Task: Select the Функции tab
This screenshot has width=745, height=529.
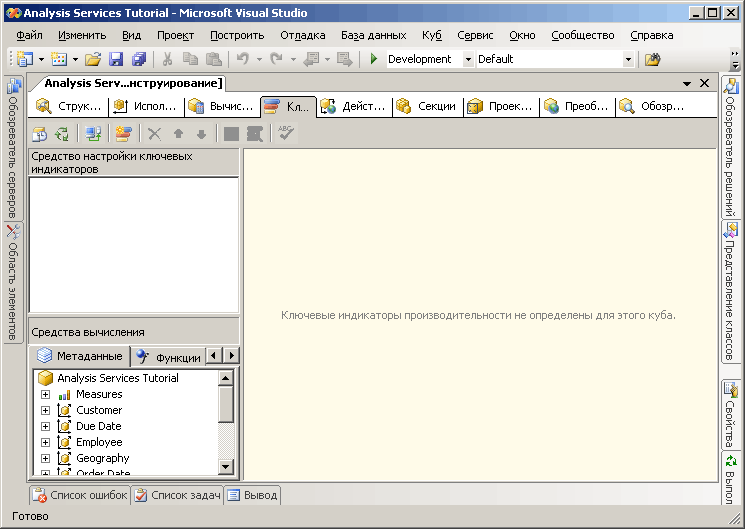Action: [x=168, y=357]
